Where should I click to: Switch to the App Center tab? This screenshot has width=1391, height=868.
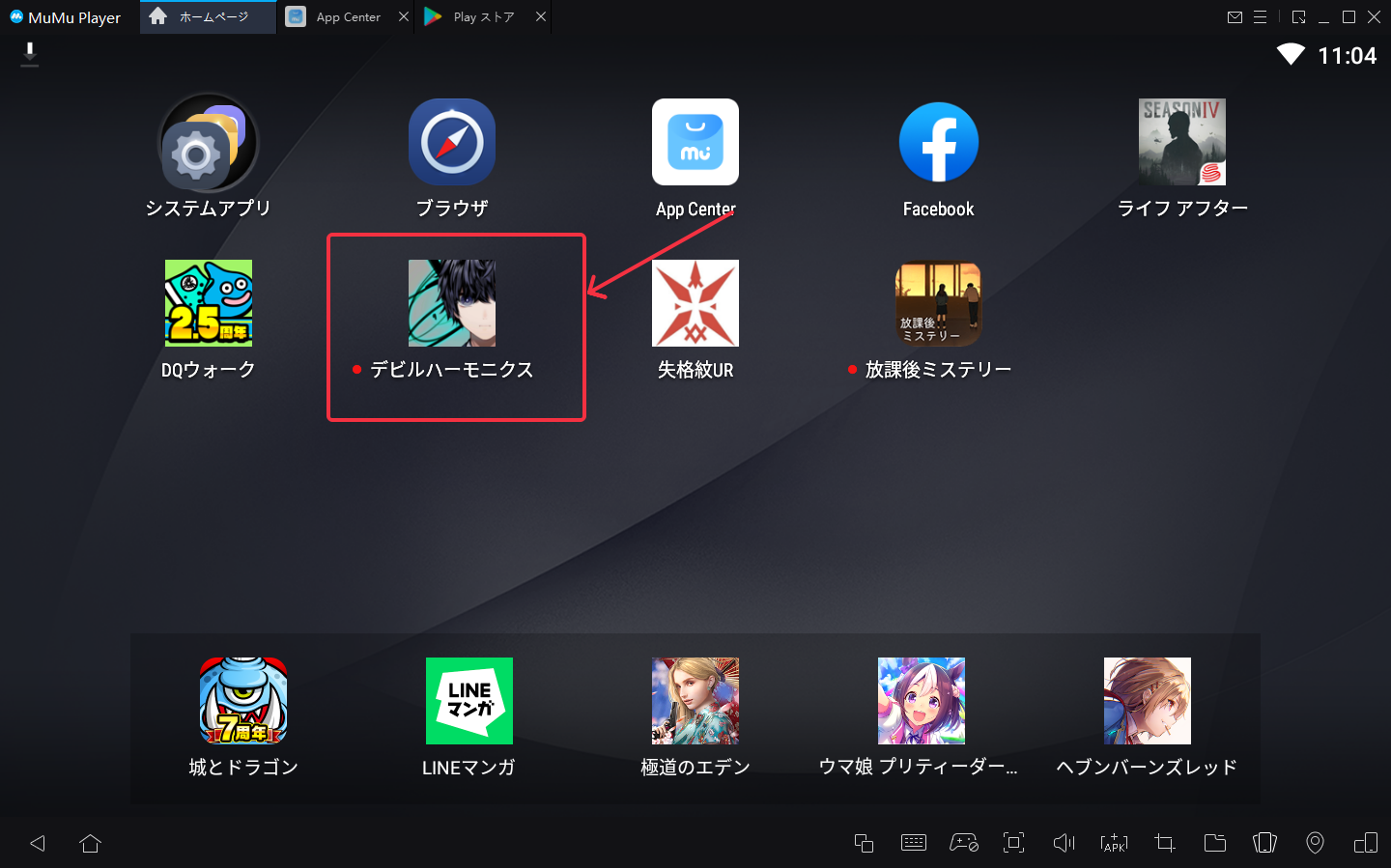pos(347,17)
